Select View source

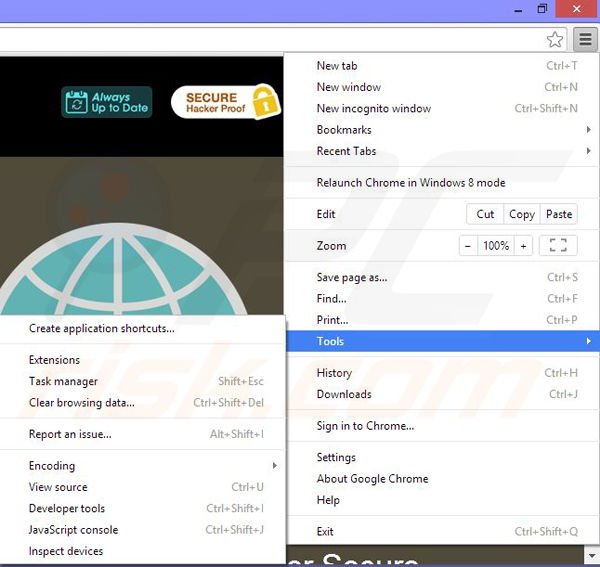[x=142, y=487]
